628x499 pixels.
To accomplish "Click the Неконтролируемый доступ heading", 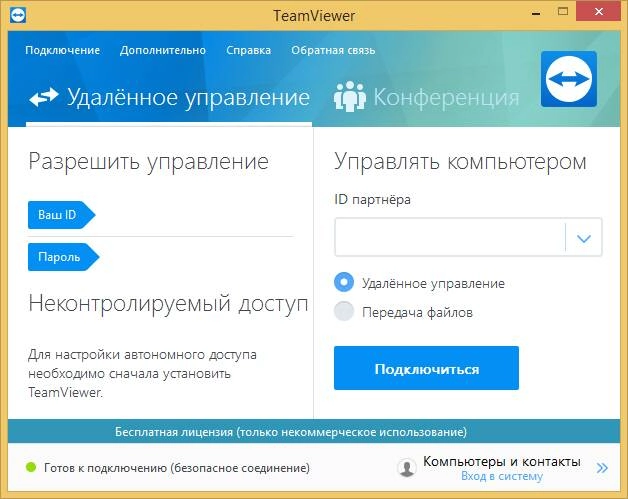I will click(x=168, y=303).
